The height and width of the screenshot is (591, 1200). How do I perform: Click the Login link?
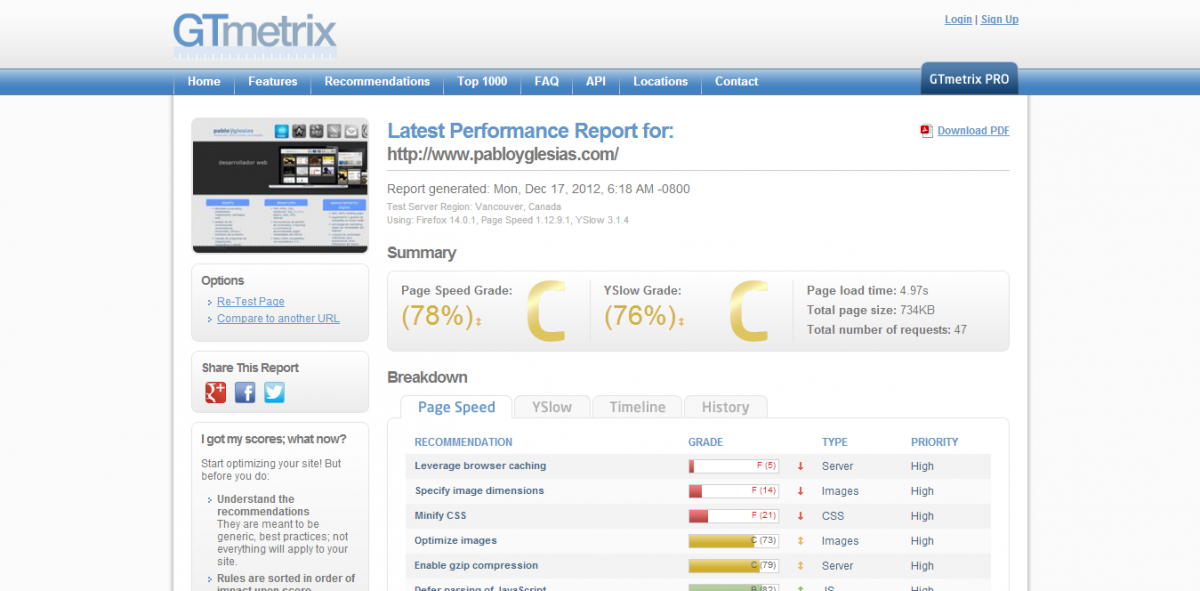point(958,19)
